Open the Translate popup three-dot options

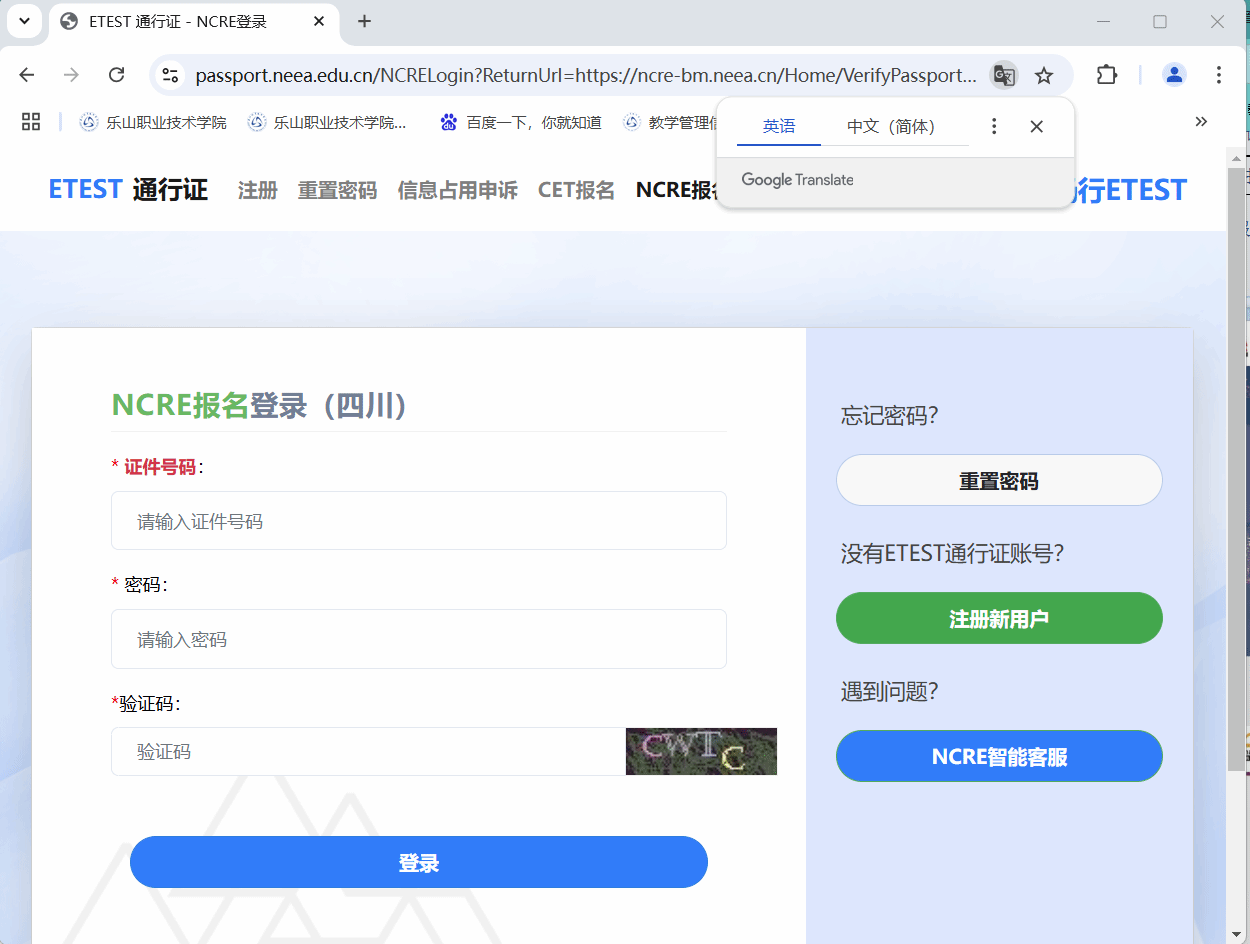pos(994,126)
